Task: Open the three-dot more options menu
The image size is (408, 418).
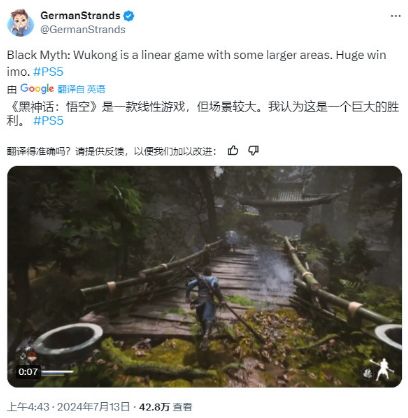Action: pyautogui.click(x=395, y=16)
